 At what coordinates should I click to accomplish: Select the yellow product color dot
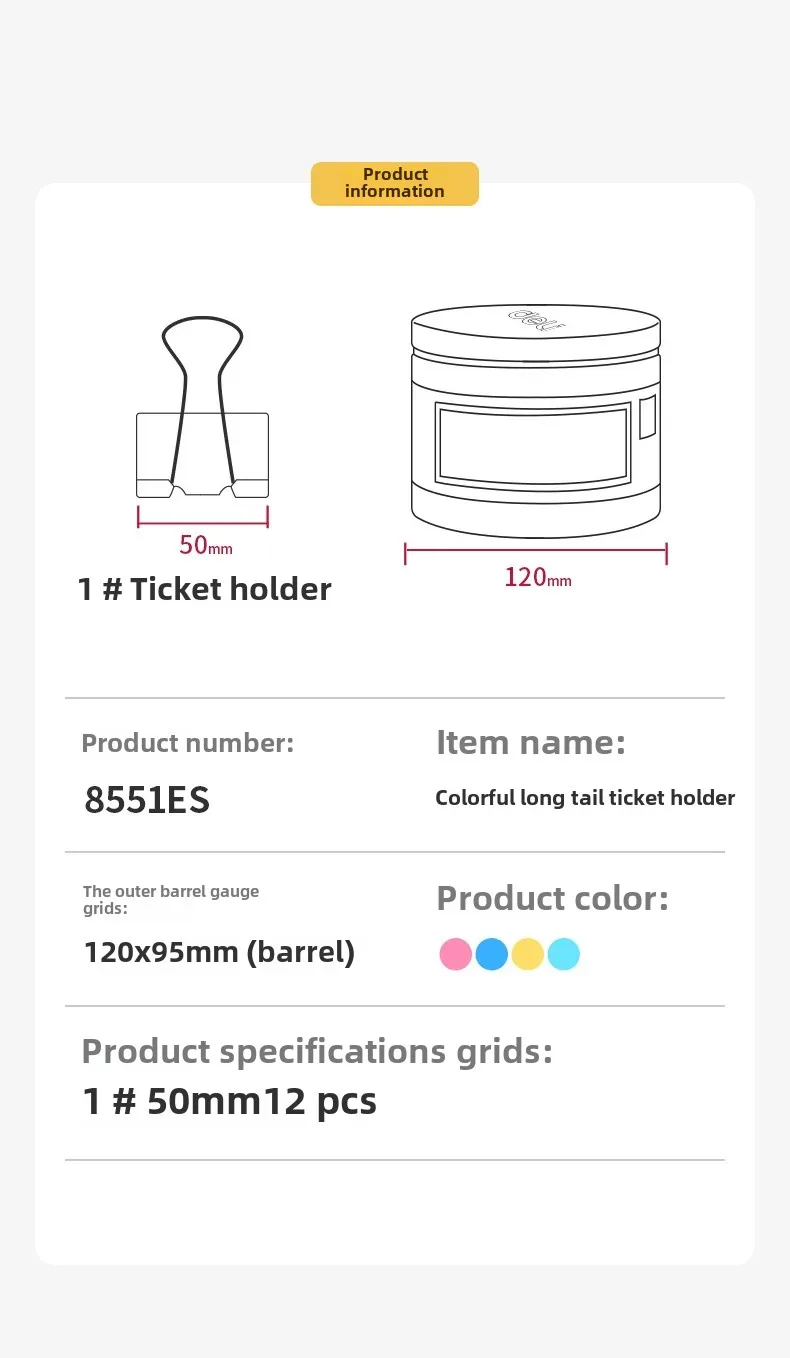pos(528,954)
